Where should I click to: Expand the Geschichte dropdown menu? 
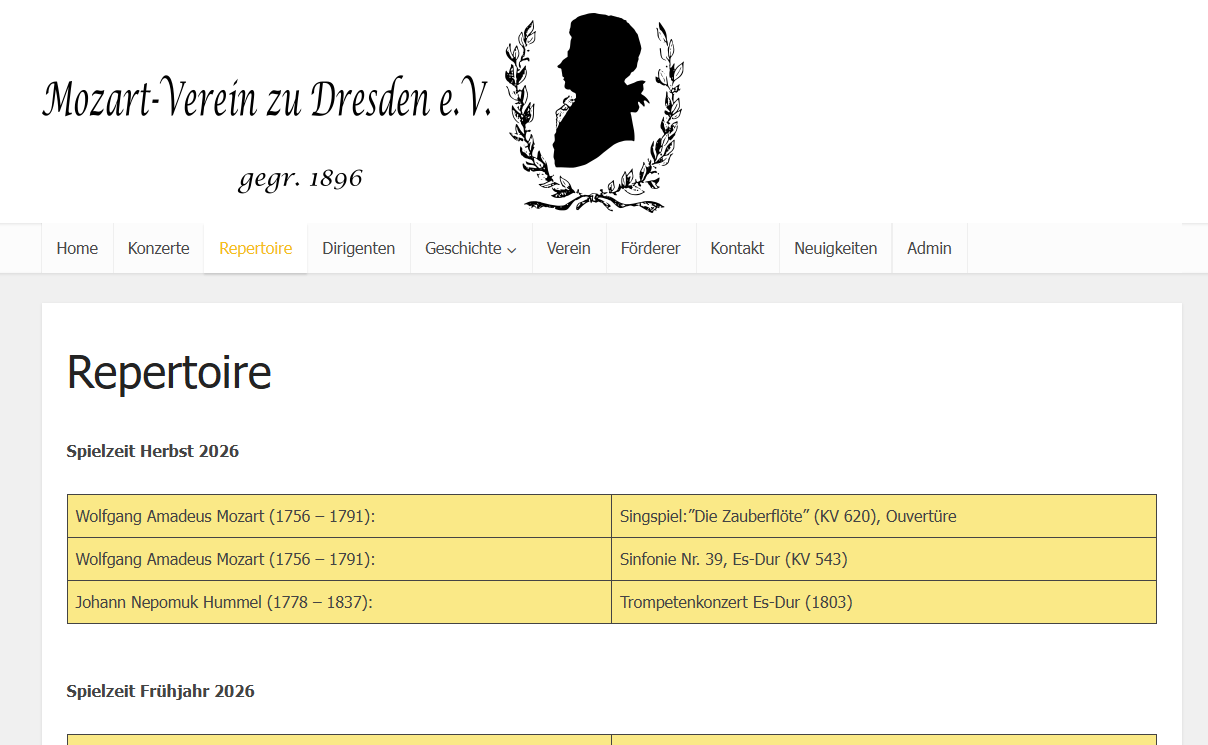click(471, 248)
